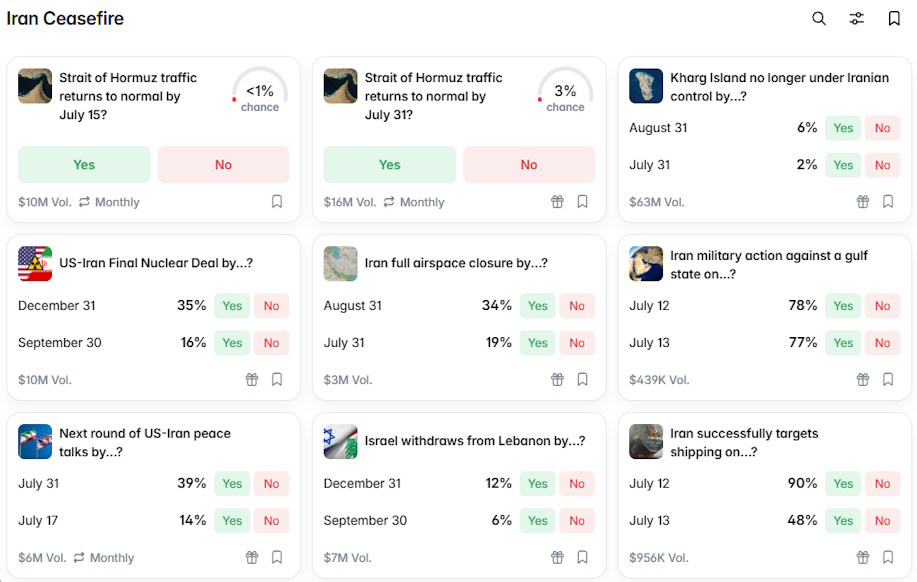
Task: Open the search magnifier icon
Action: (819, 19)
